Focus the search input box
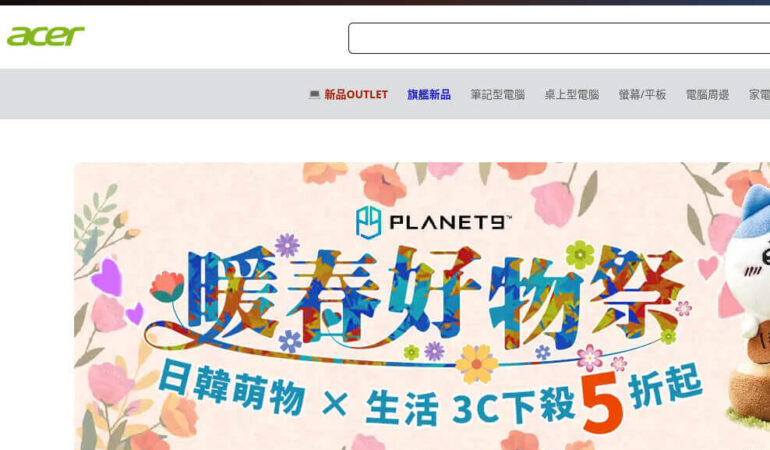This screenshot has width=770, height=450. click(559, 38)
